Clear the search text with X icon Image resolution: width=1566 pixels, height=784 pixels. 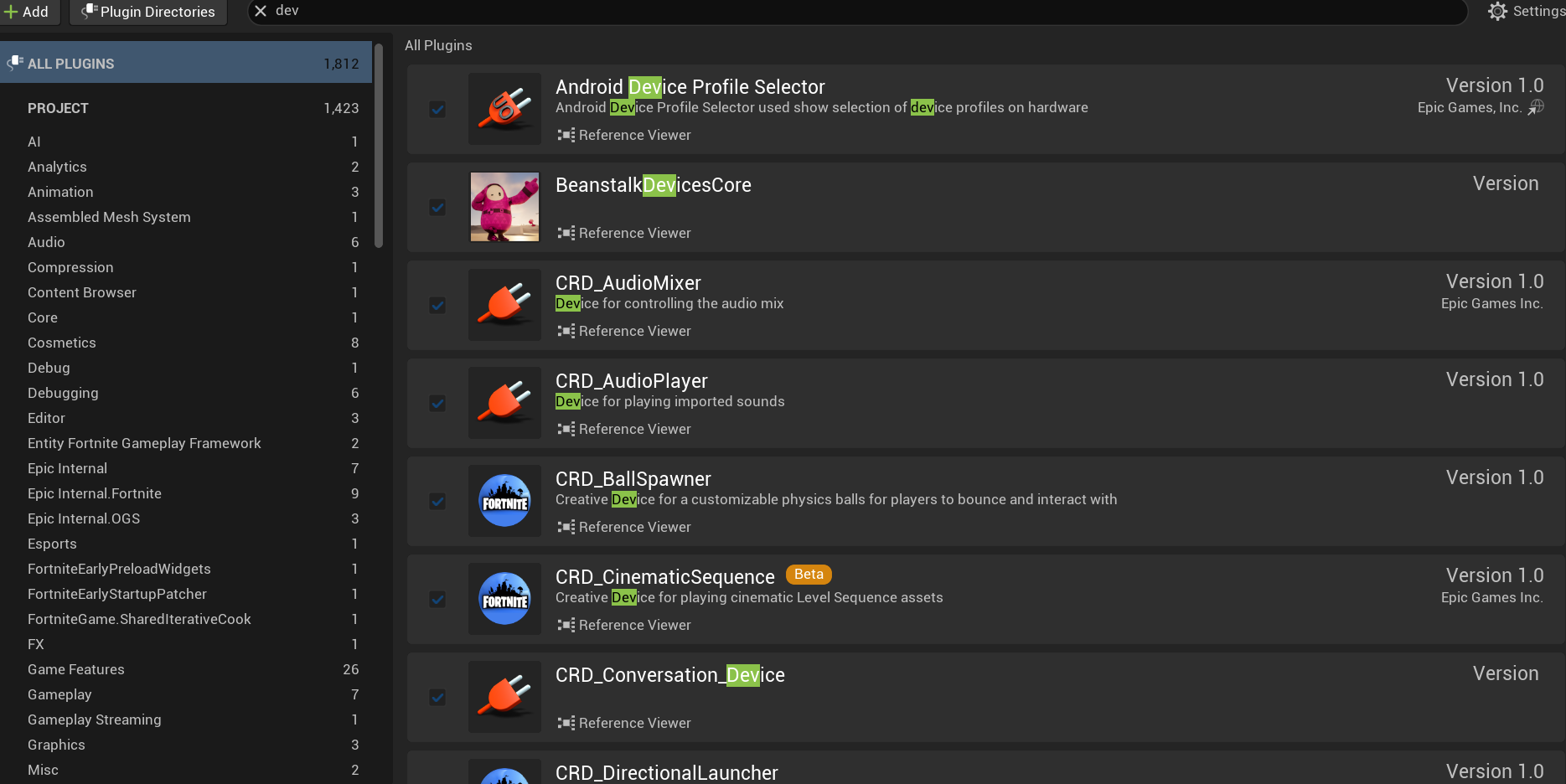pos(261,11)
